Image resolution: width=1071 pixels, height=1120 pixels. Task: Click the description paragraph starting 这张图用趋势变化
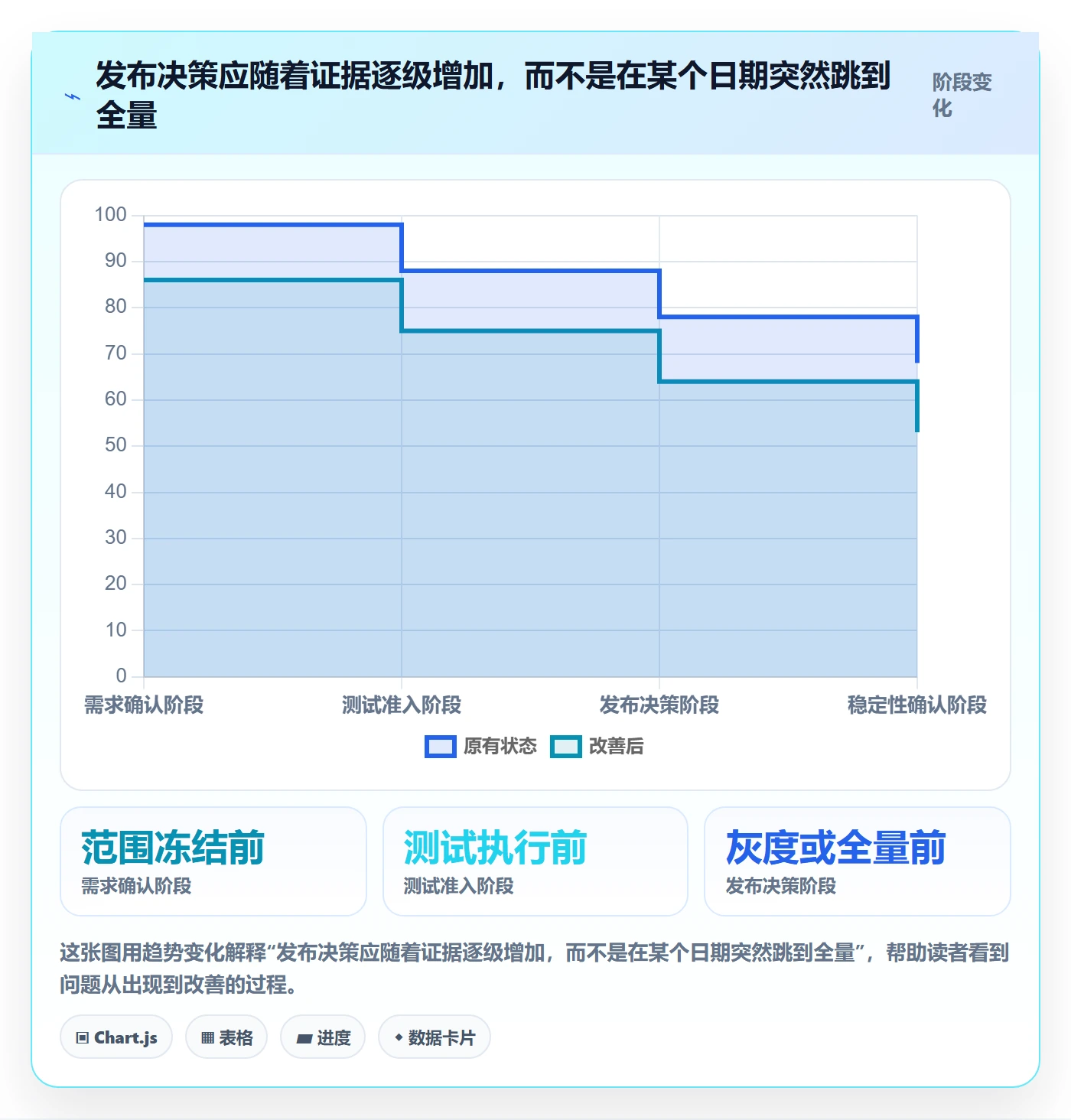coord(535,969)
